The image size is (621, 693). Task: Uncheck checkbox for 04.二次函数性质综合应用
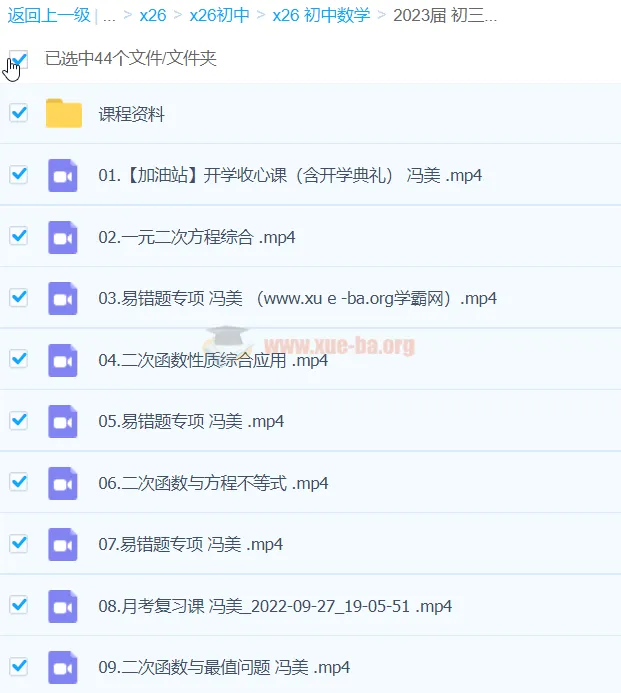pos(19,358)
